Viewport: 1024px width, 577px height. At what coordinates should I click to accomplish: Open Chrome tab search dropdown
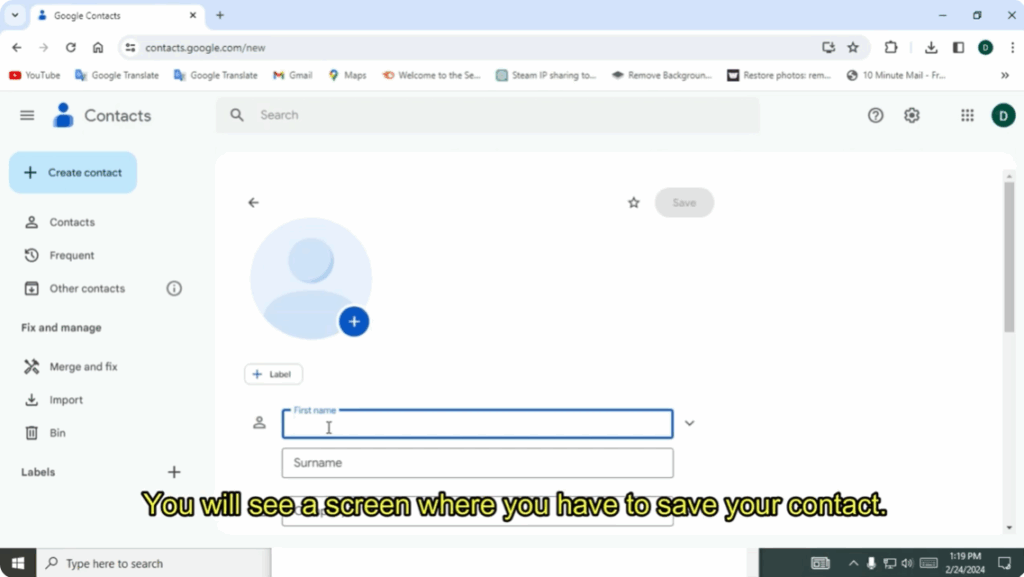click(15, 15)
